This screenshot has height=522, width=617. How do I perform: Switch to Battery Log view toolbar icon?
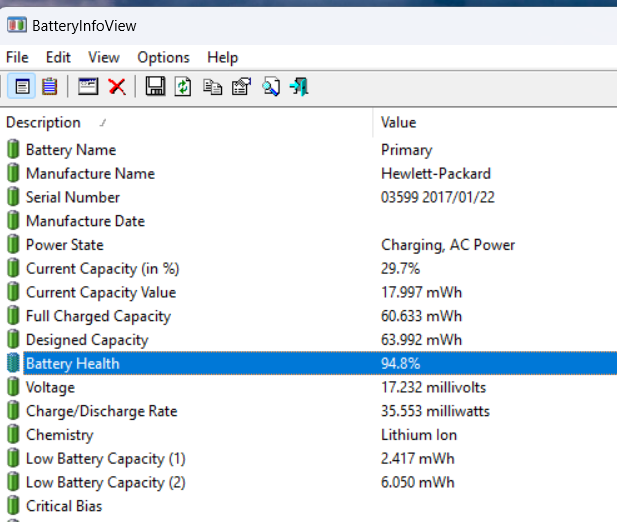point(50,86)
